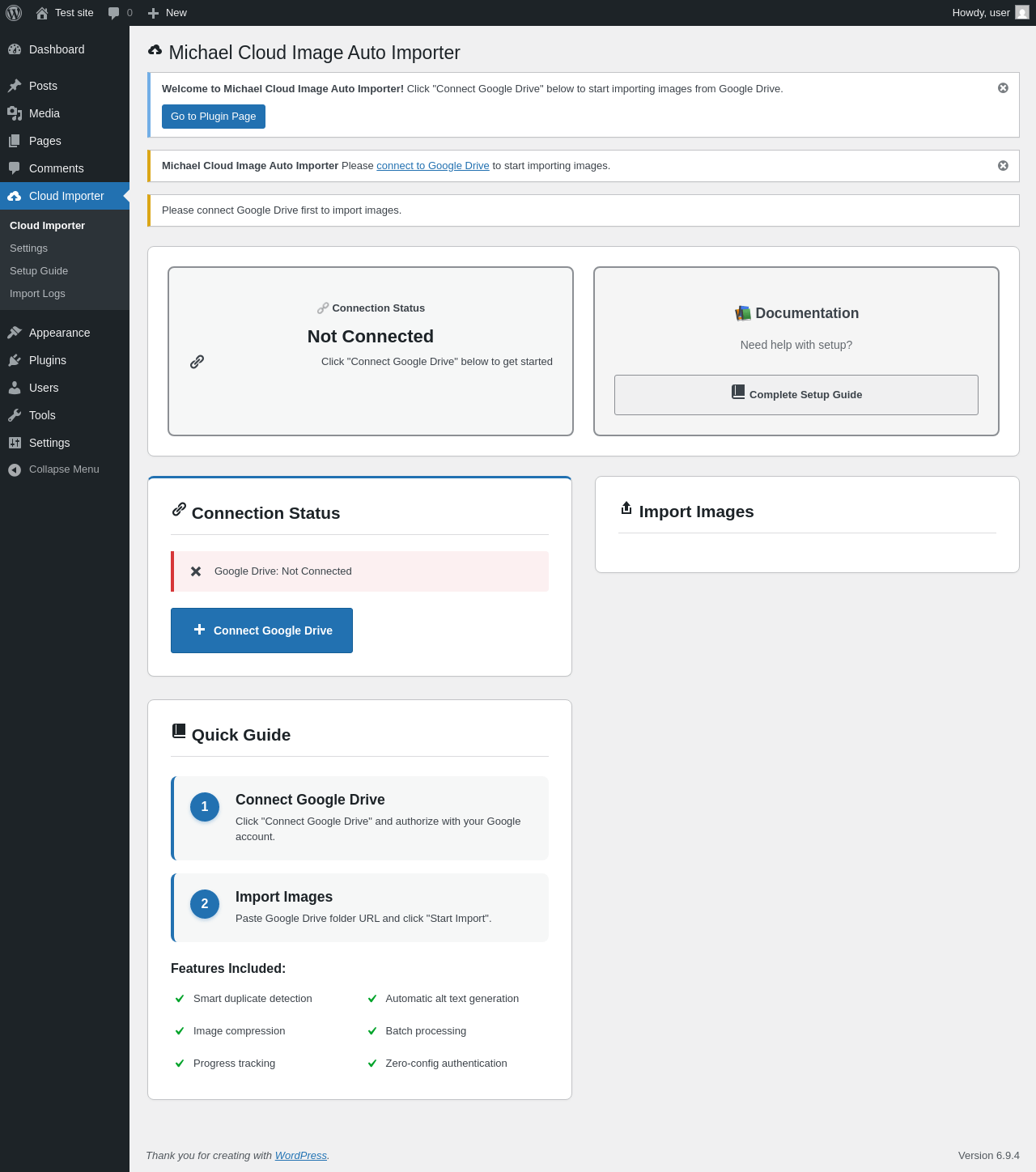Image resolution: width=1036 pixels, height=1172 pixels.
Task: Collapse the admin sidebar menu
Action: (x=65, y=469)
